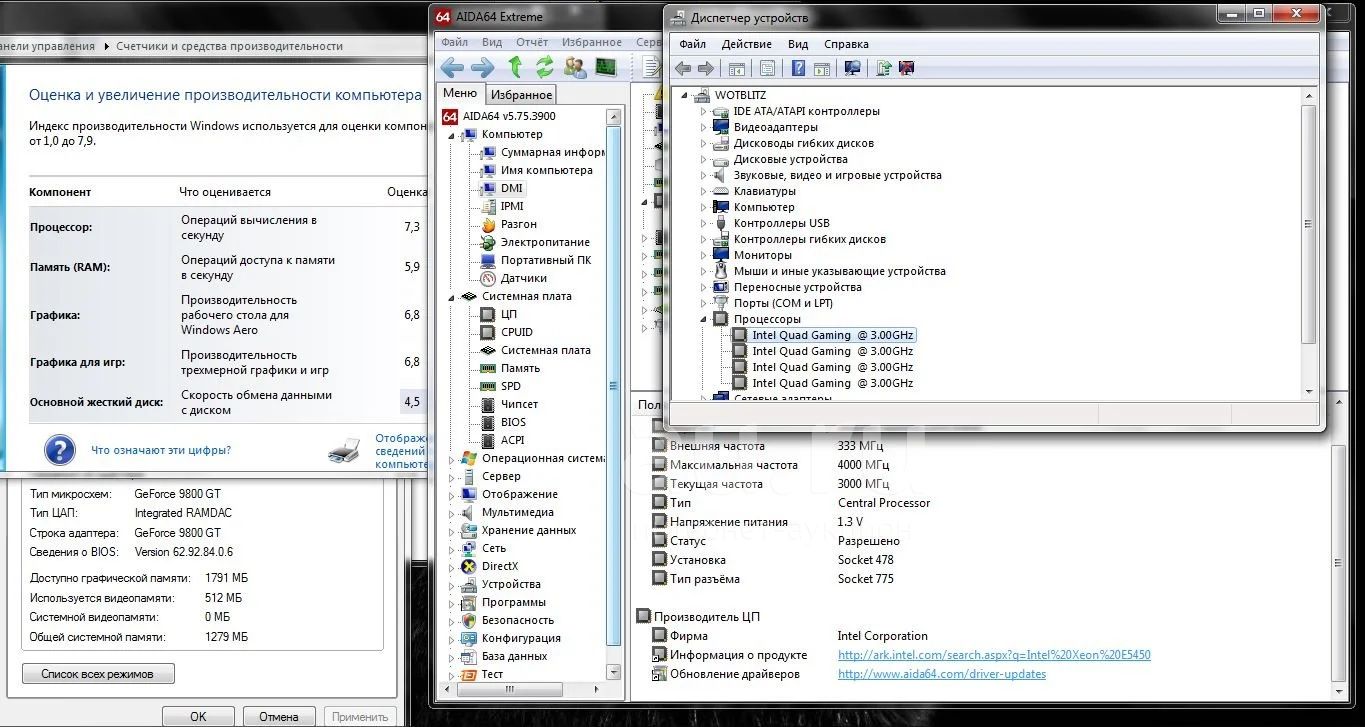Click the Список всех режимов button
1365x727 pixels.
[x=98, y=674]
